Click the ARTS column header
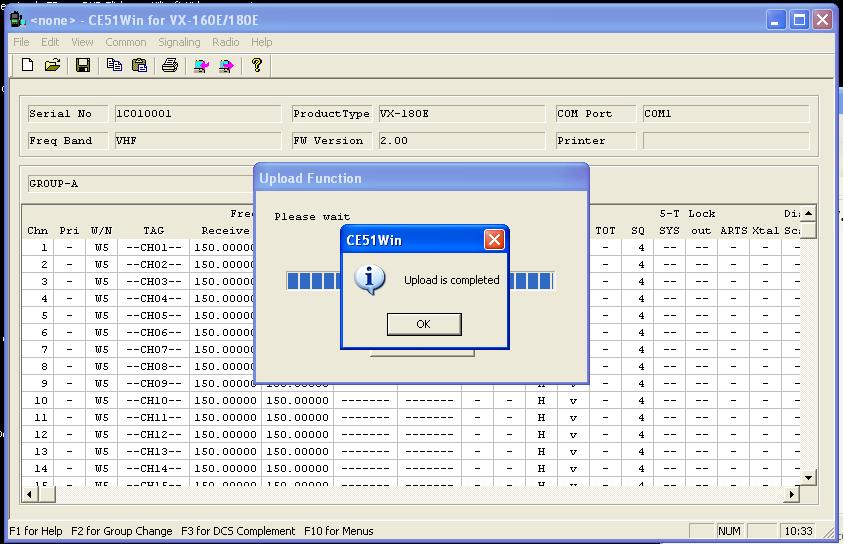This screenshot has height=544, width=843. [734, 231]
